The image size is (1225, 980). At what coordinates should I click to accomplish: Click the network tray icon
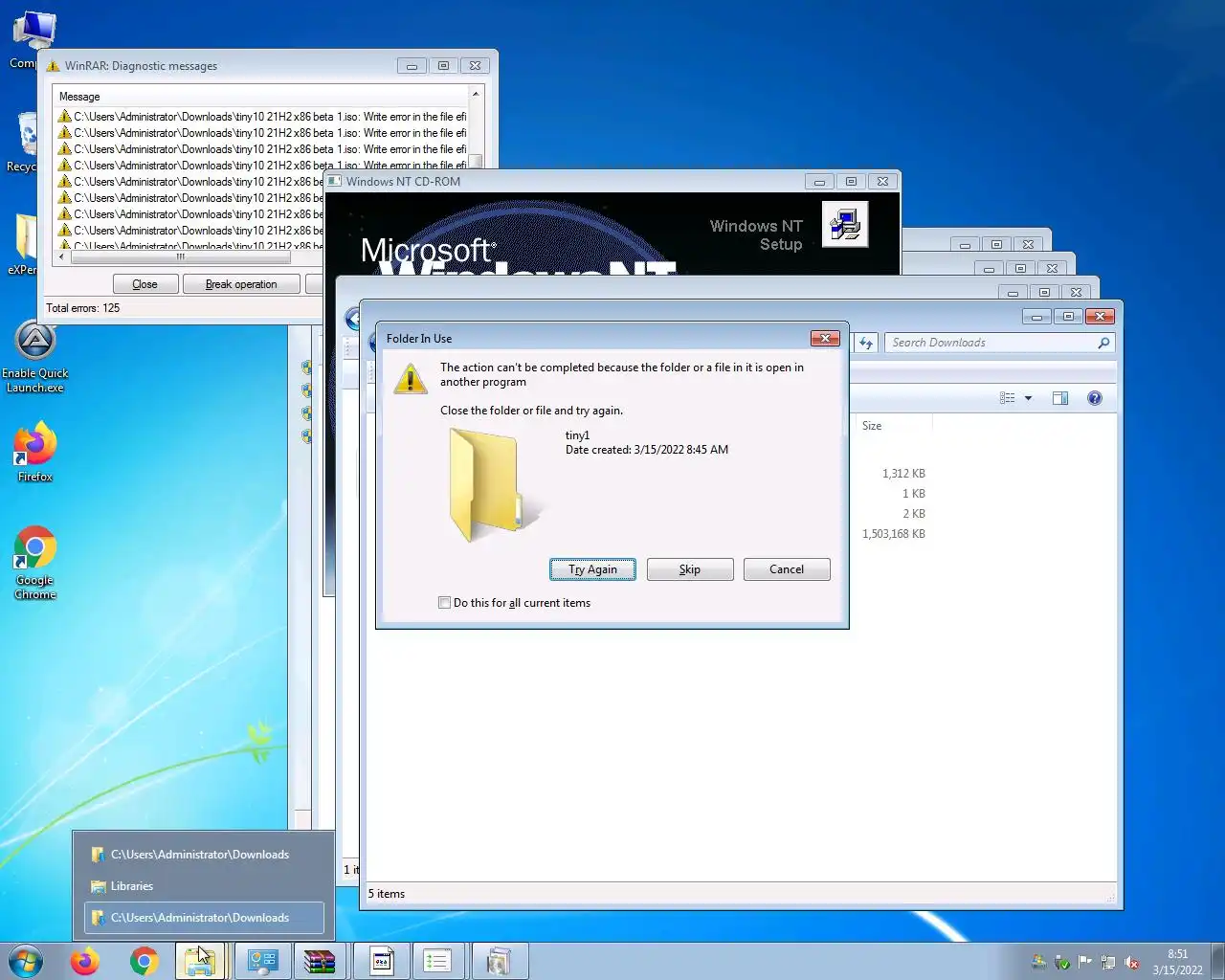point(1107,962)
